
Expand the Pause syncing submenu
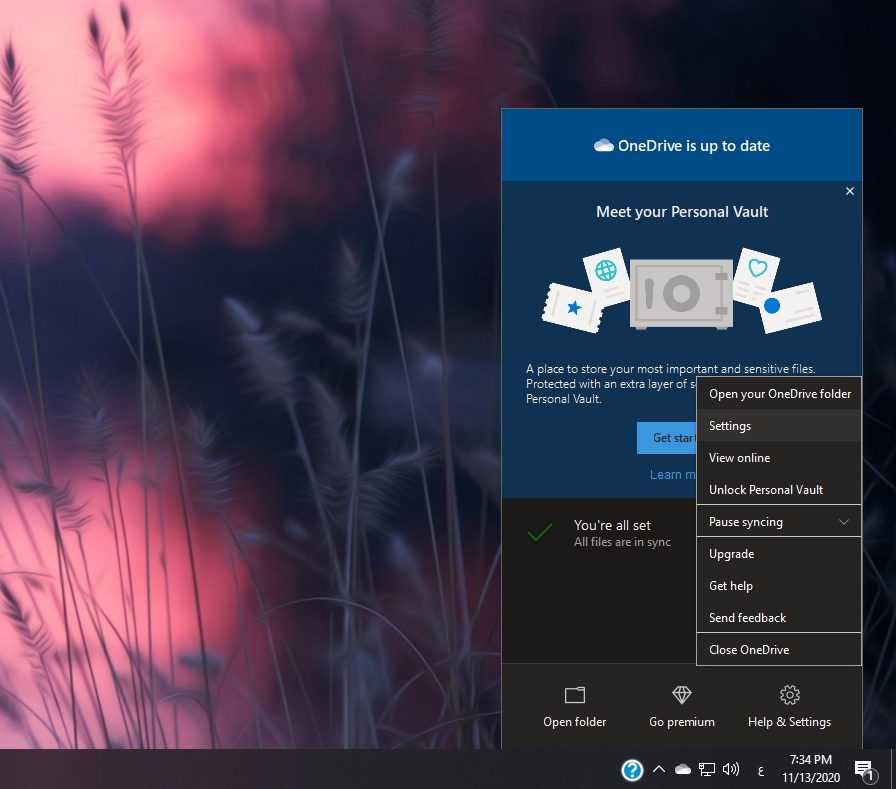tap(778, 522)
